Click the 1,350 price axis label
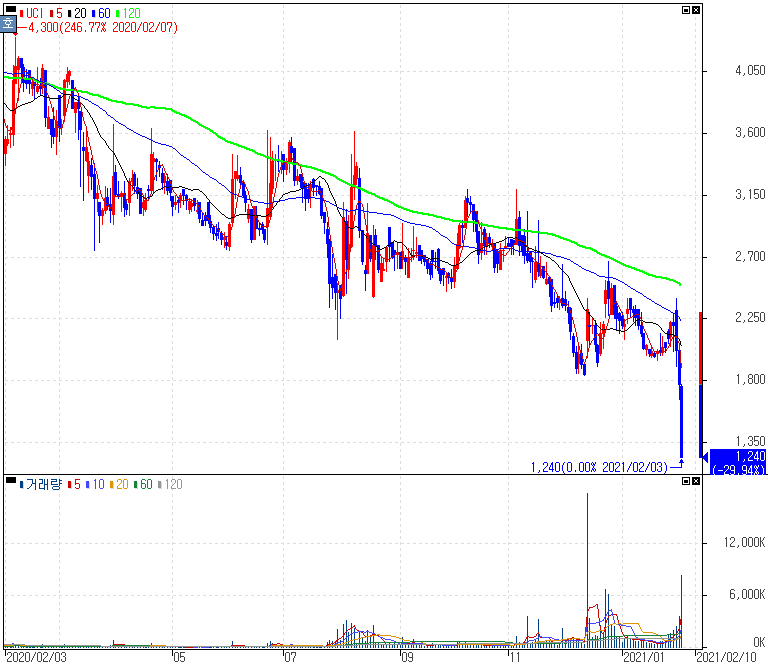Screen dimensions: 768x664 coord(750,441)
